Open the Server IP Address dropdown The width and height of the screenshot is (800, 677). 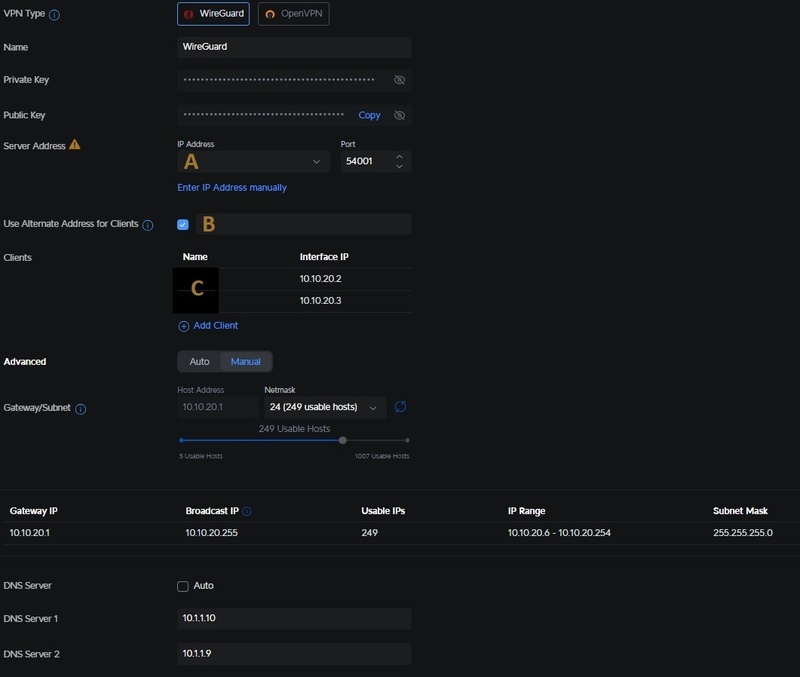pyautogui.click(x=253, y=162)
